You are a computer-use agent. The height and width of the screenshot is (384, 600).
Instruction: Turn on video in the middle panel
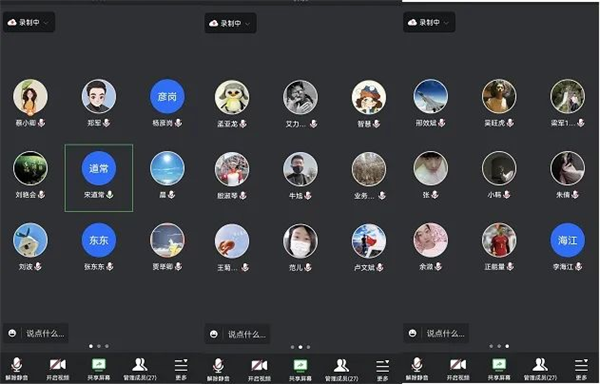tap(259, 369)
